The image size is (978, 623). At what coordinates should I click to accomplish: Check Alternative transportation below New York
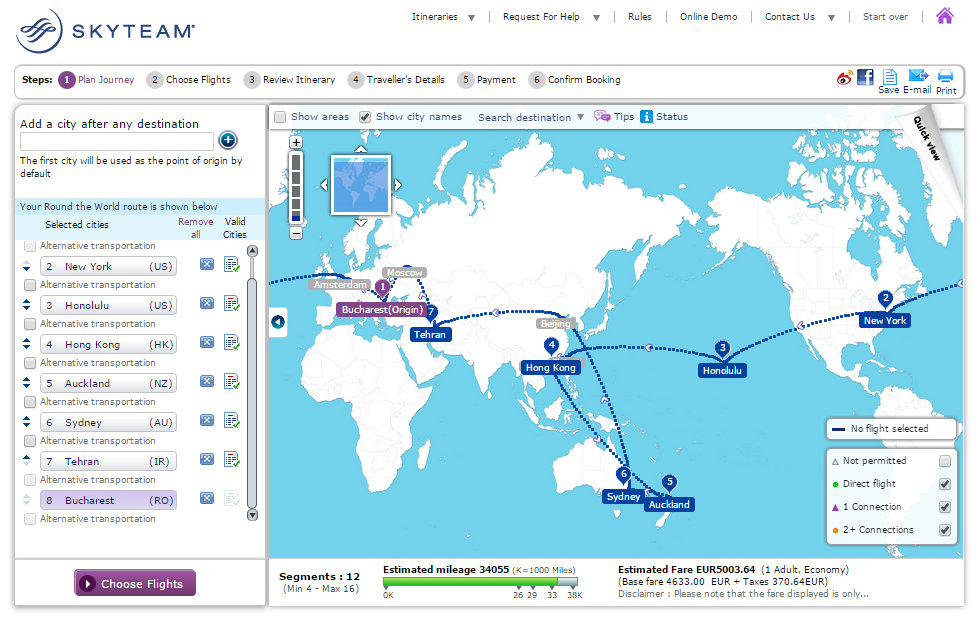[x=29, y=285]
